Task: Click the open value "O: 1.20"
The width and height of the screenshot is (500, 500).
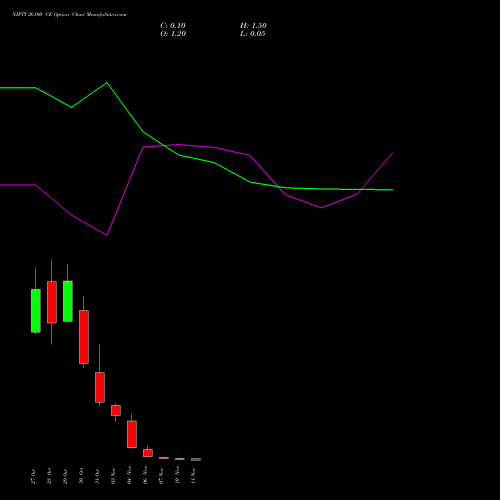Action: click(173, 34)
